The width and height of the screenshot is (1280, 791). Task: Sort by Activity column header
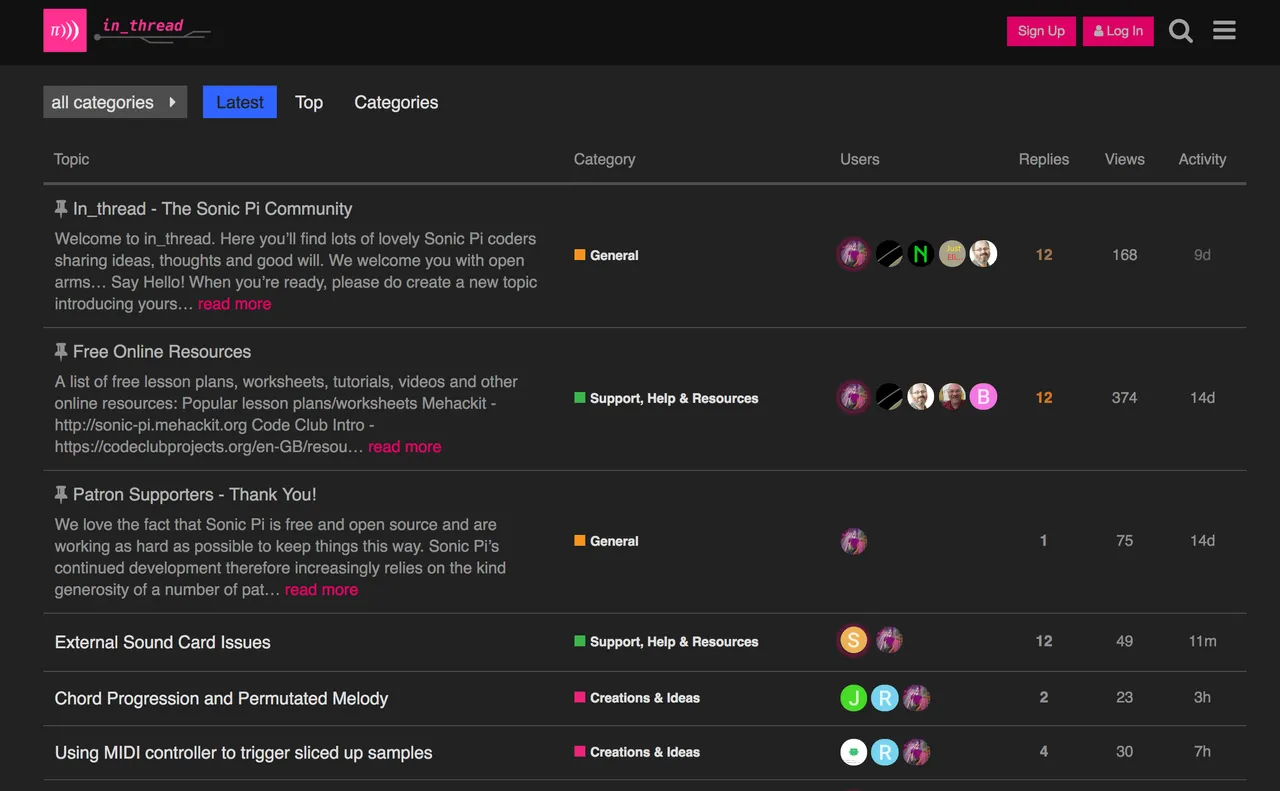(x=1202, y=159)
